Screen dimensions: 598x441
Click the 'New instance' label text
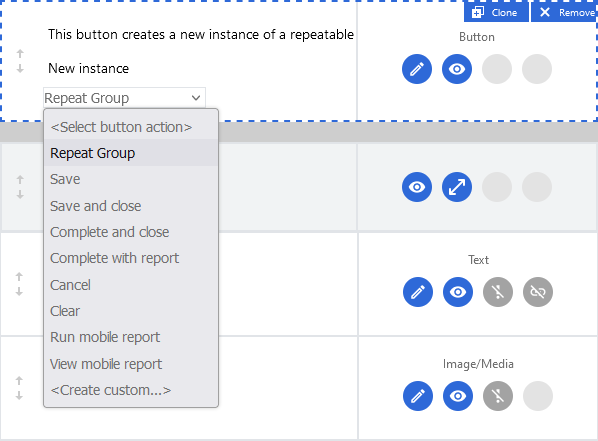(x=88, y=69)
